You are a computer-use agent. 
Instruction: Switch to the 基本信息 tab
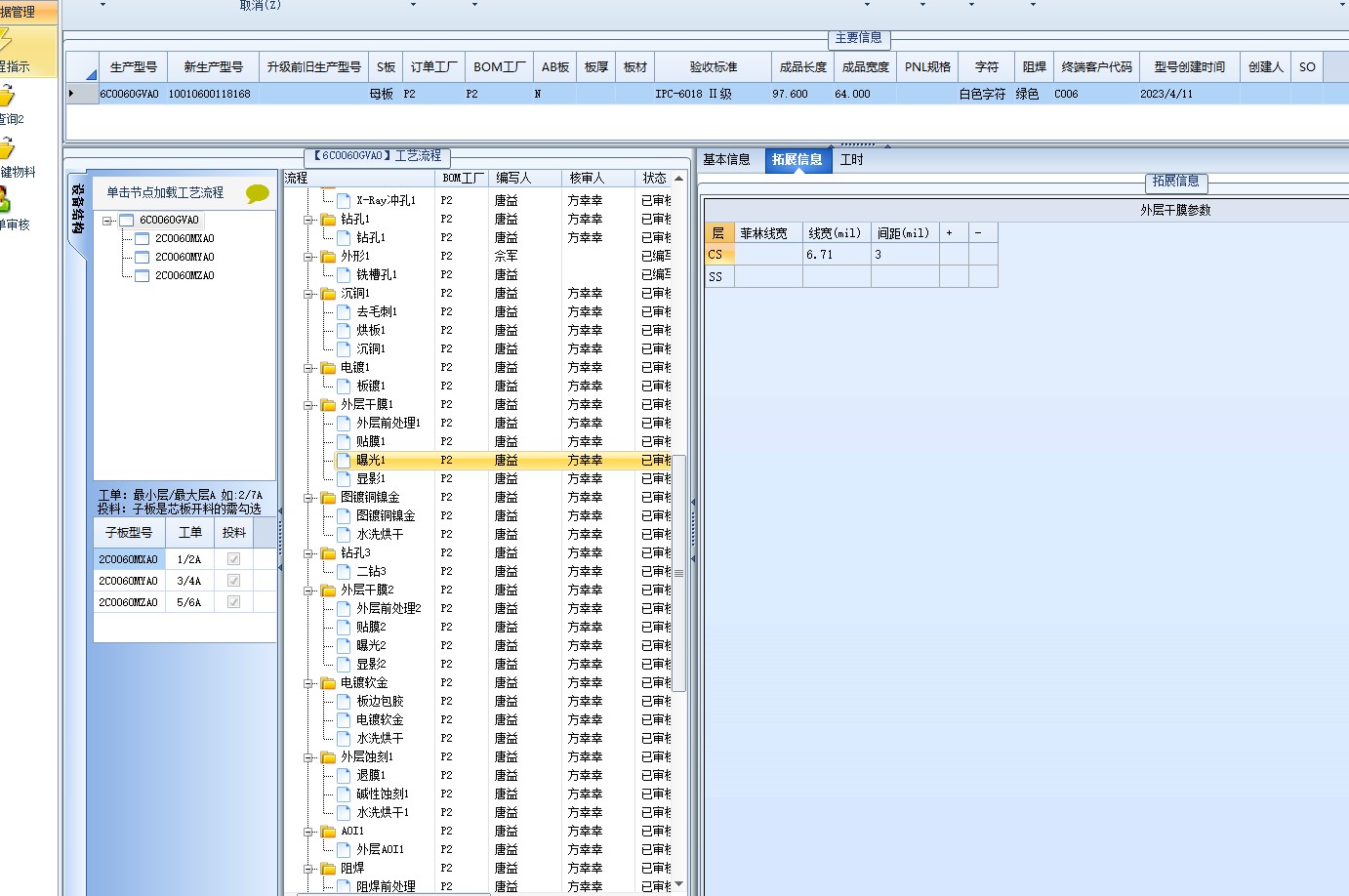726,160
